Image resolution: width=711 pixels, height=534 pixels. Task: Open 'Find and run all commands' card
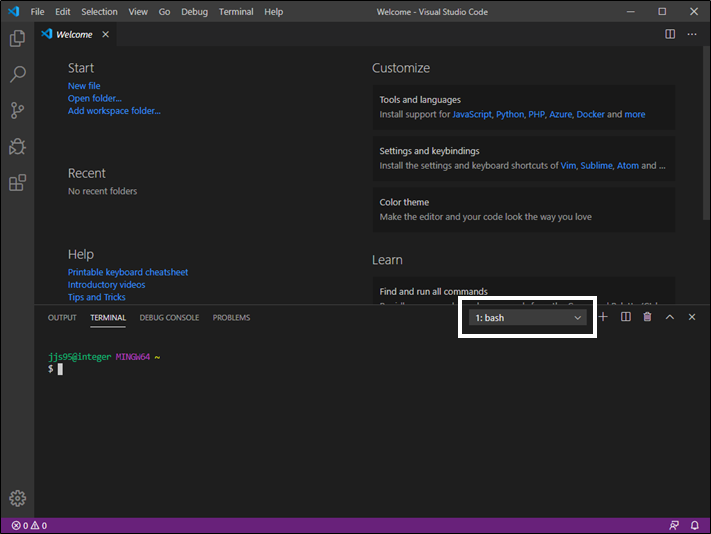pyautogui.click(x=524, y=291)
